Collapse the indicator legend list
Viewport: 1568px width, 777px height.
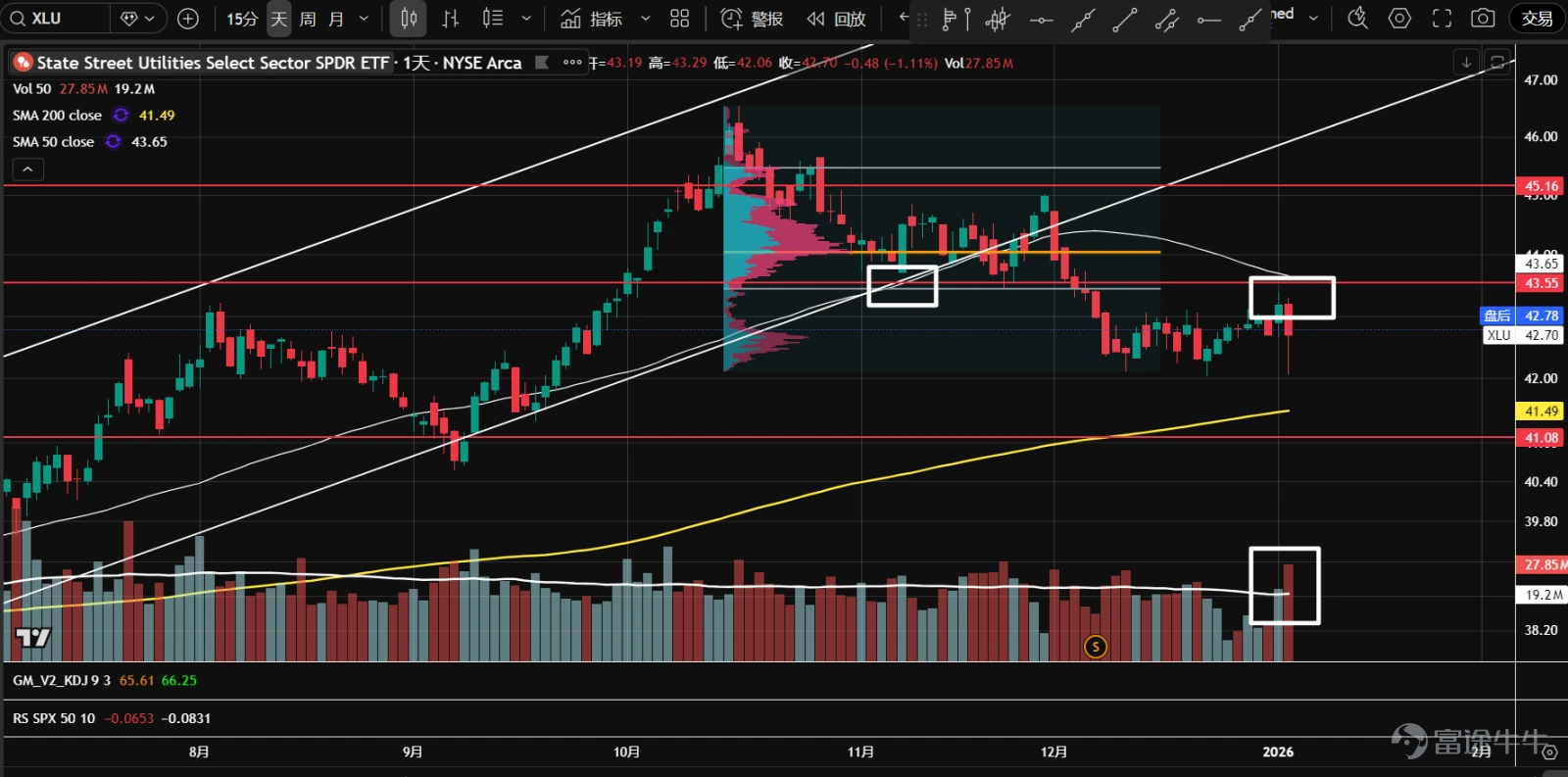(x=27, y=170)
